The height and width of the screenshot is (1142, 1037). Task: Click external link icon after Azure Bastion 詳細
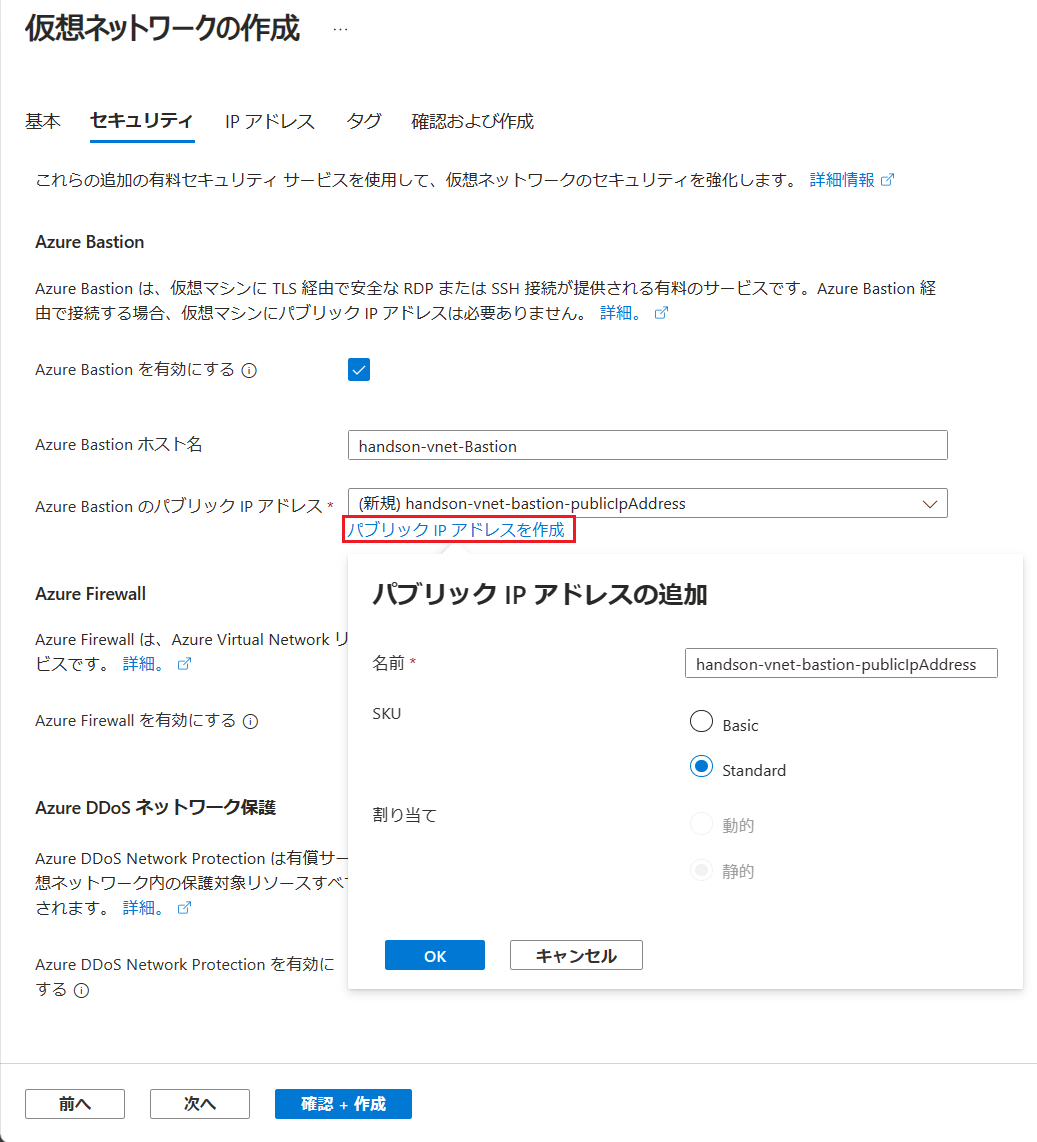[x=661, y=313]
